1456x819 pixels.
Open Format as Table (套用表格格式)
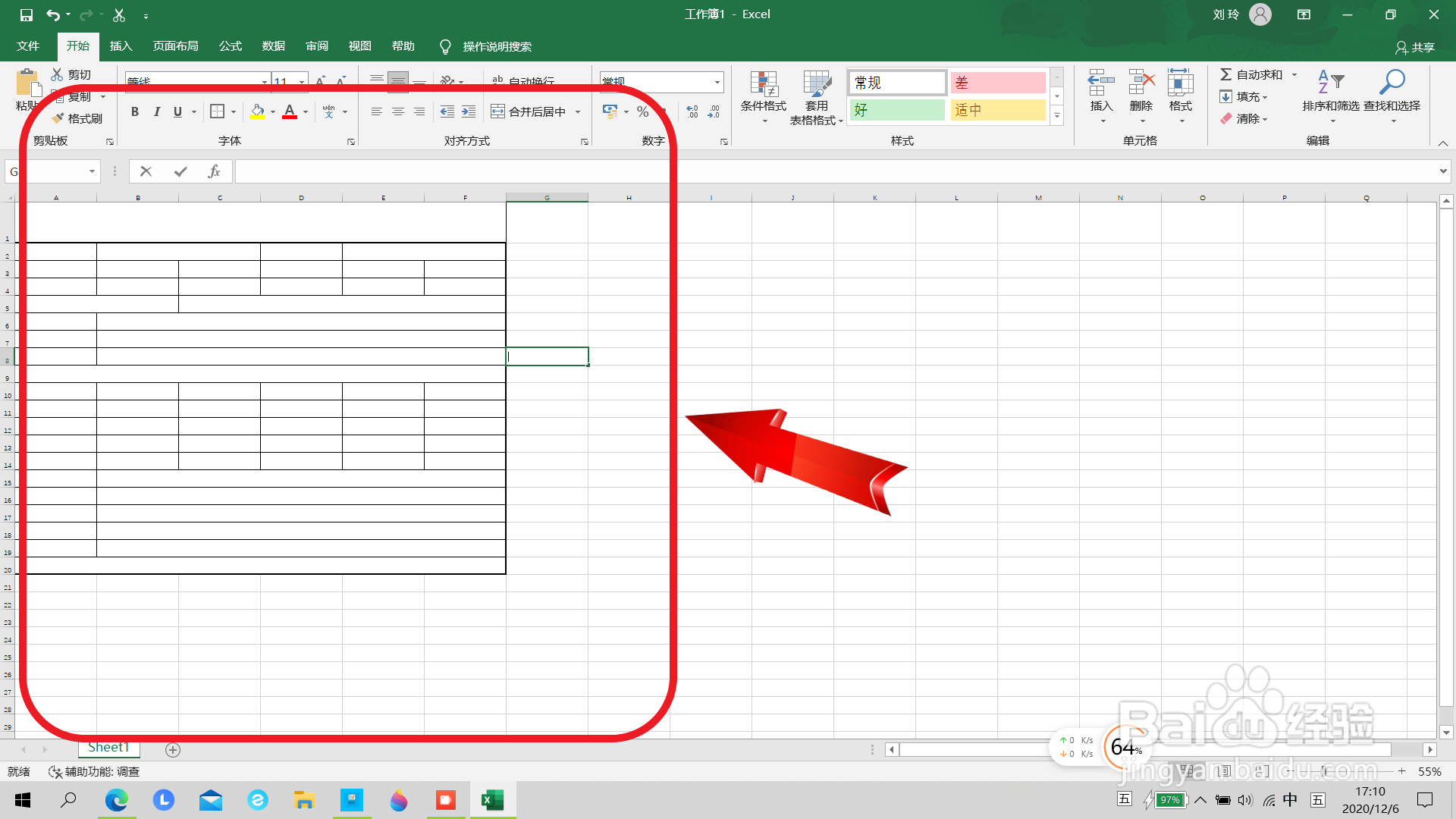click(817, 97)
